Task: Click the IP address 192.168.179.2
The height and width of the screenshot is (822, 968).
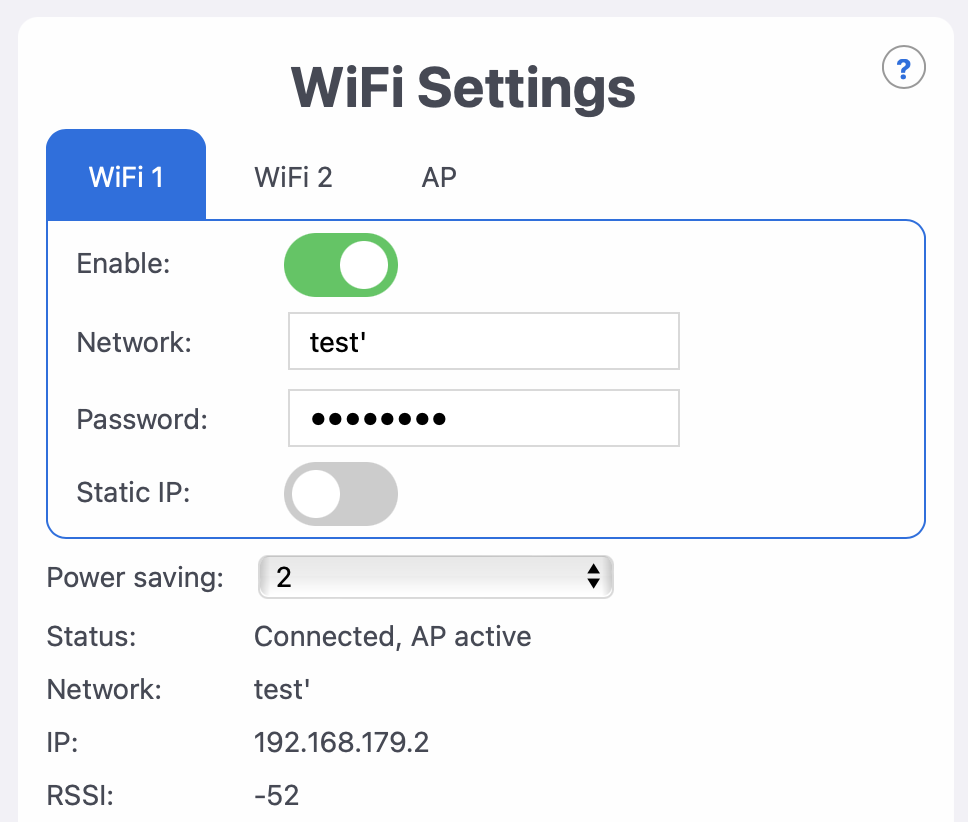Action: 340,743
